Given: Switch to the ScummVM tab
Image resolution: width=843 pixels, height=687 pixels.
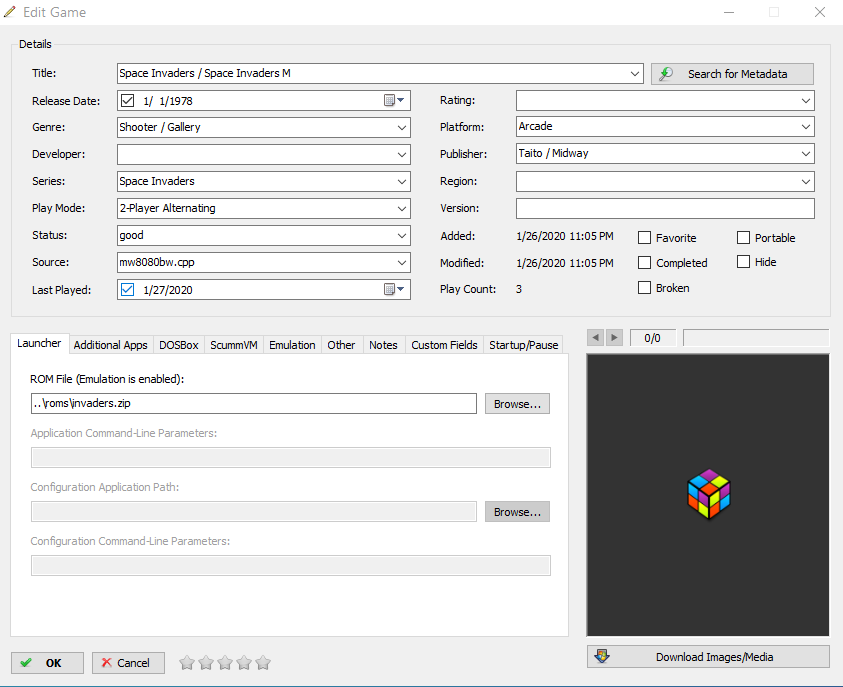Looking at the screenshot, I should [x=233, y=345].
